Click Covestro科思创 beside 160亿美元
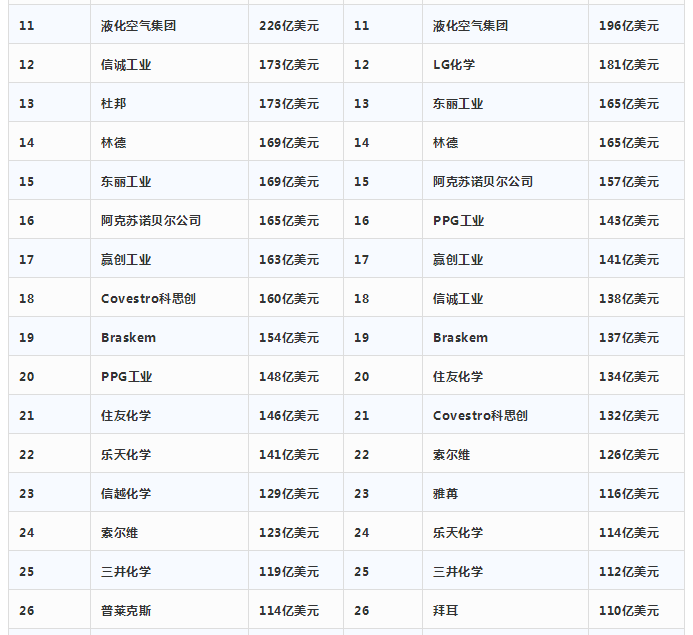 [x=148, y=299]
